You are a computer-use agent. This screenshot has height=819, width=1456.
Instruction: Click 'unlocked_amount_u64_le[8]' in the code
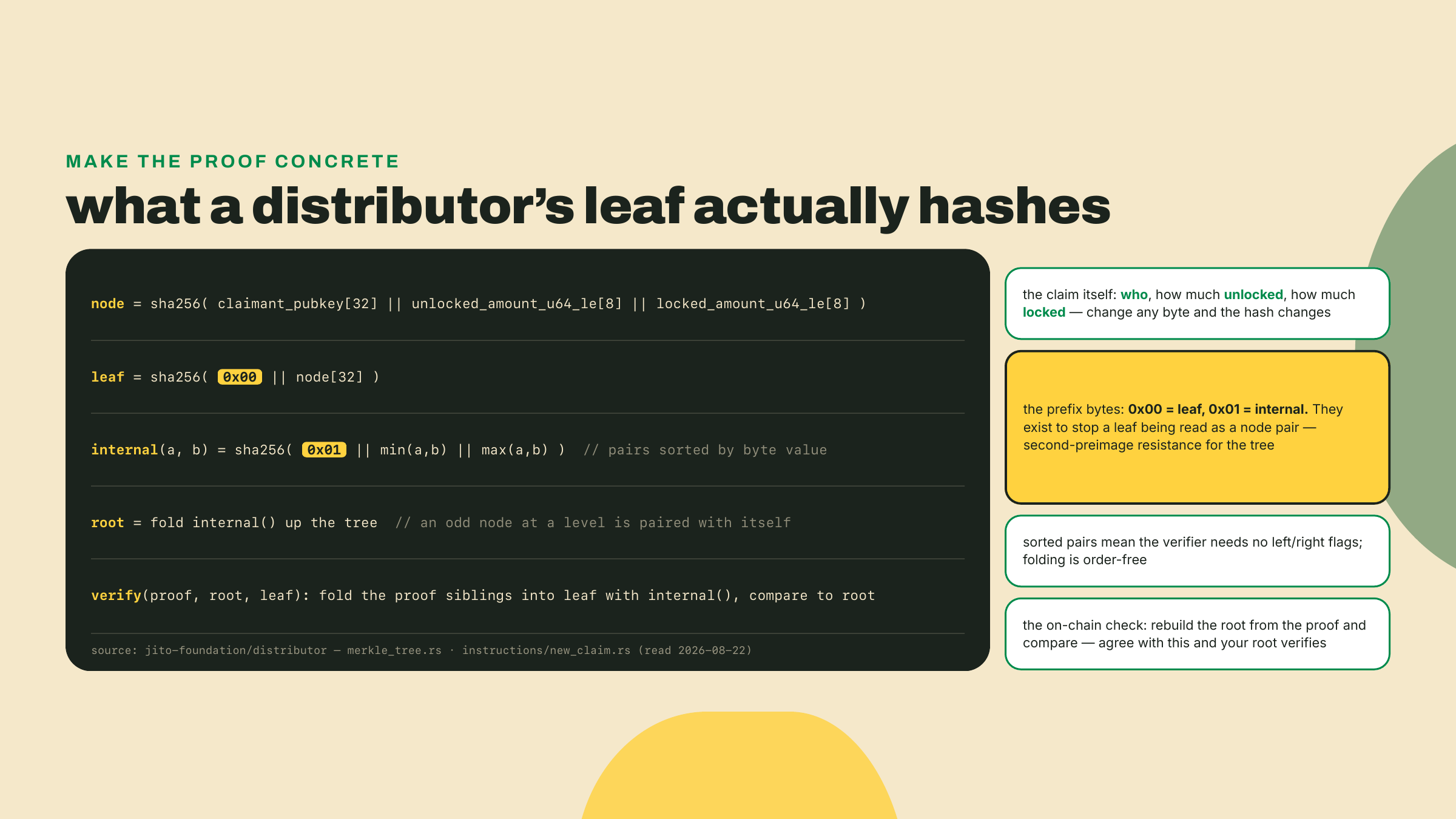[517, 303]
